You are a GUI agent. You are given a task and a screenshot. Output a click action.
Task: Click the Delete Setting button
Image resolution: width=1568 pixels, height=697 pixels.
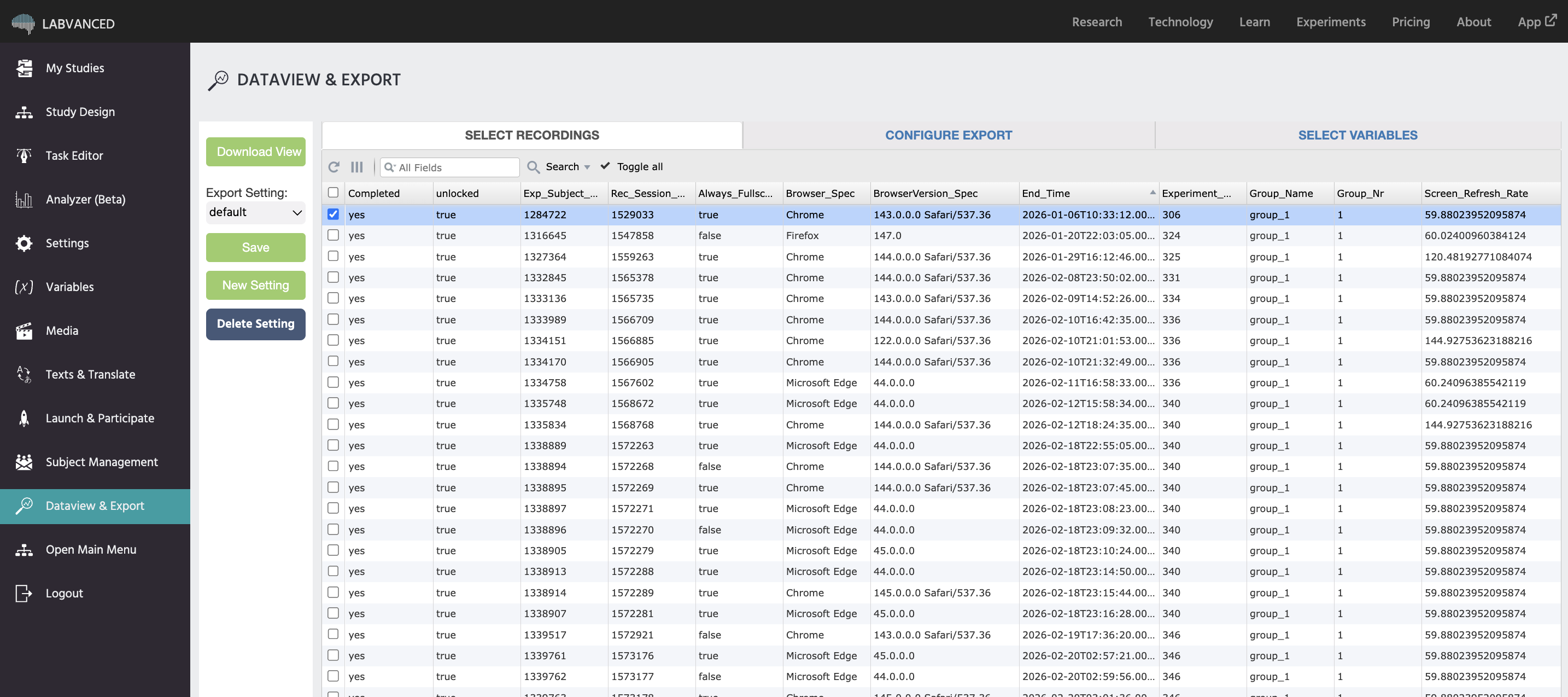(256, 324)
